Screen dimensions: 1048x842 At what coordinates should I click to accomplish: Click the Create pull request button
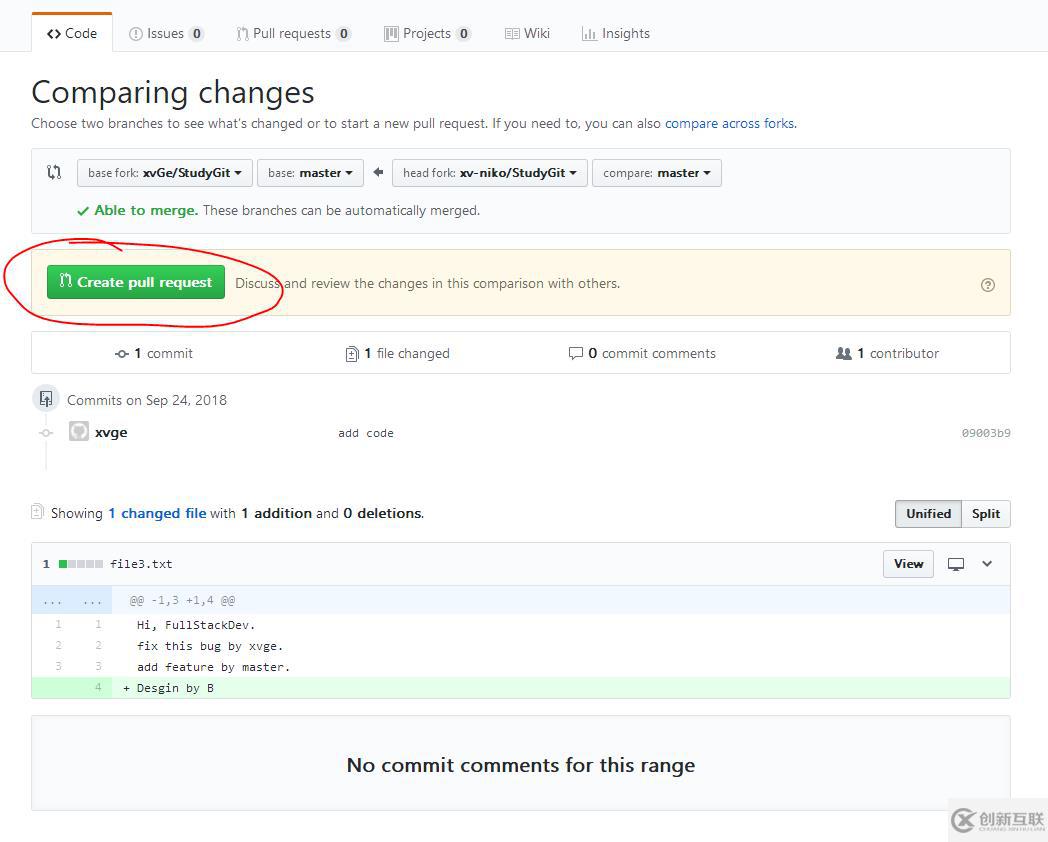[x=136, y=282]
